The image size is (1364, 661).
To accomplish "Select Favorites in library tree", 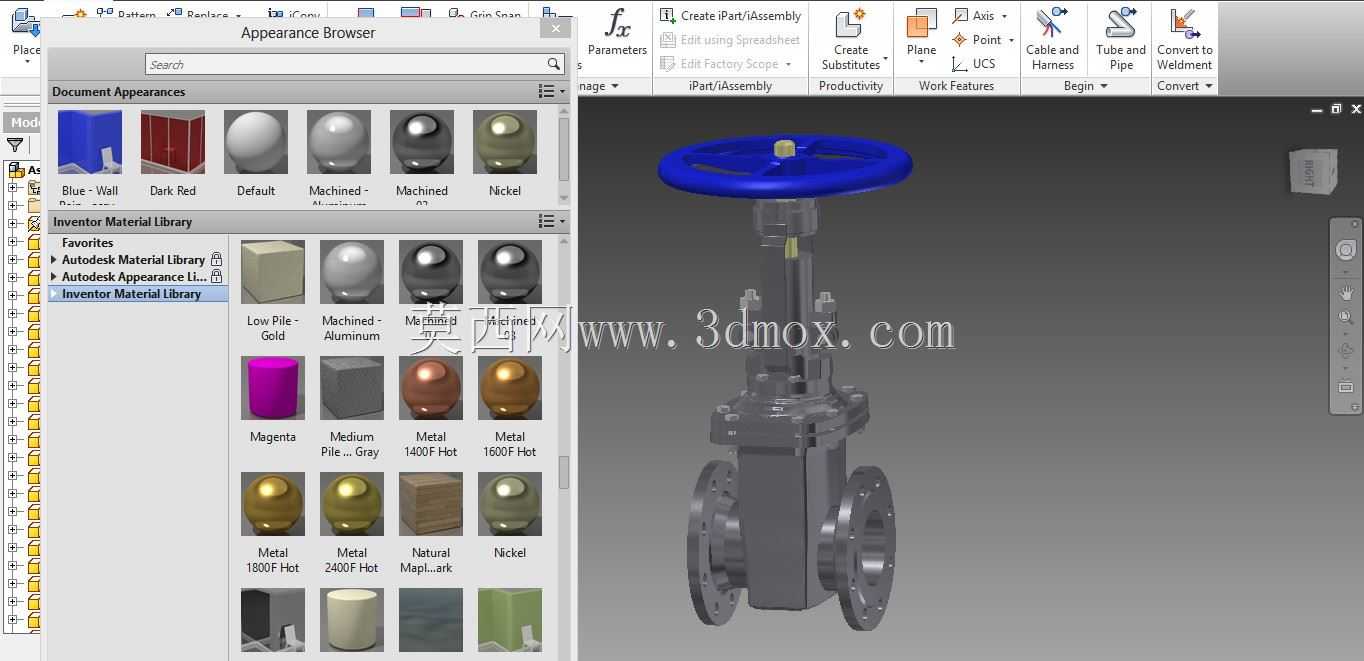I will [87, 243].
